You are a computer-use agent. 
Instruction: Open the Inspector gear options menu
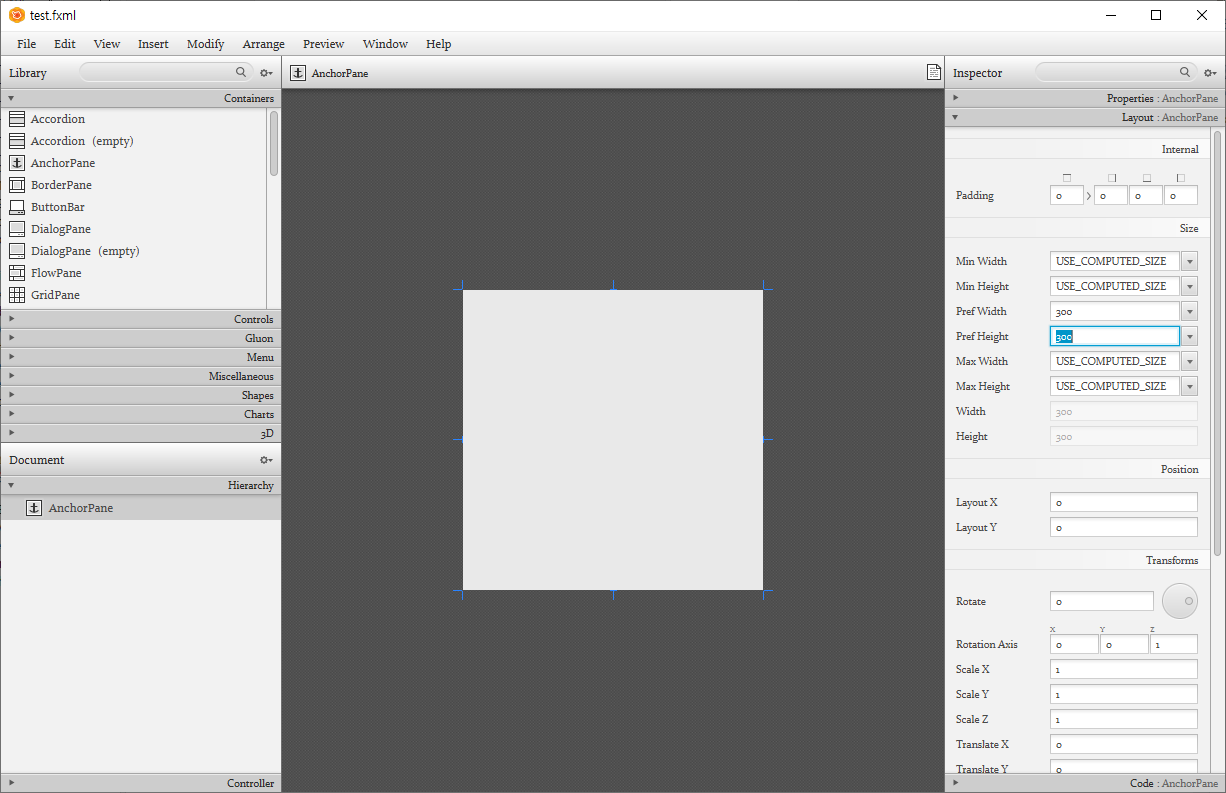coord(1210,73)
